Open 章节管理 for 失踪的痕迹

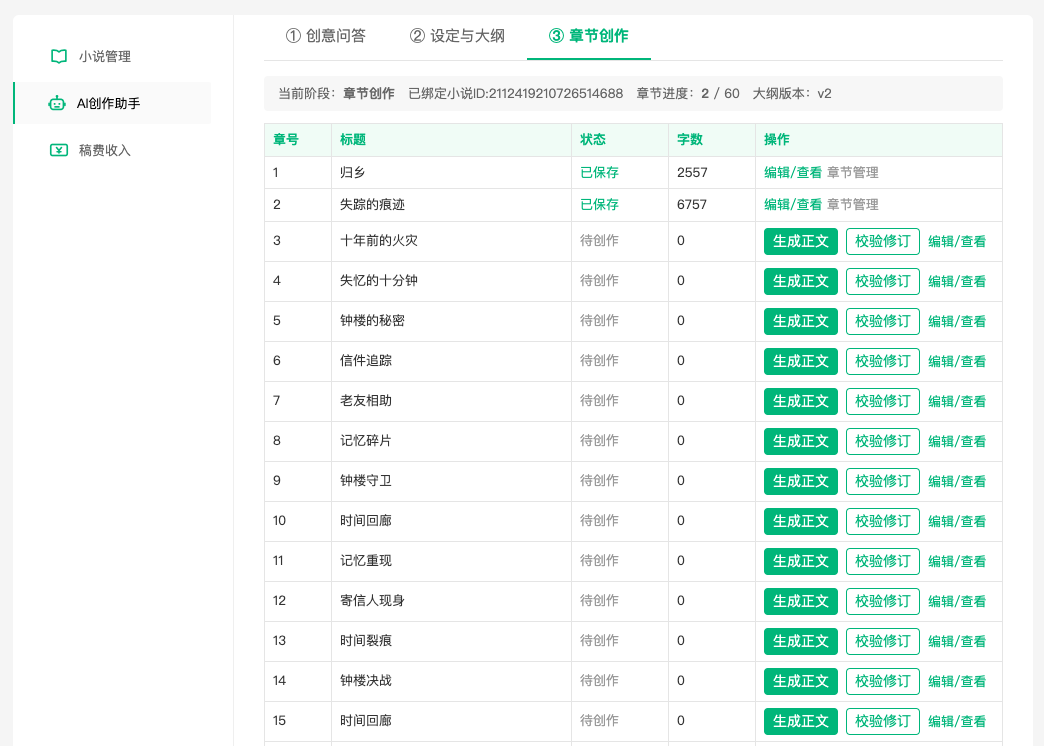point(853,204)
